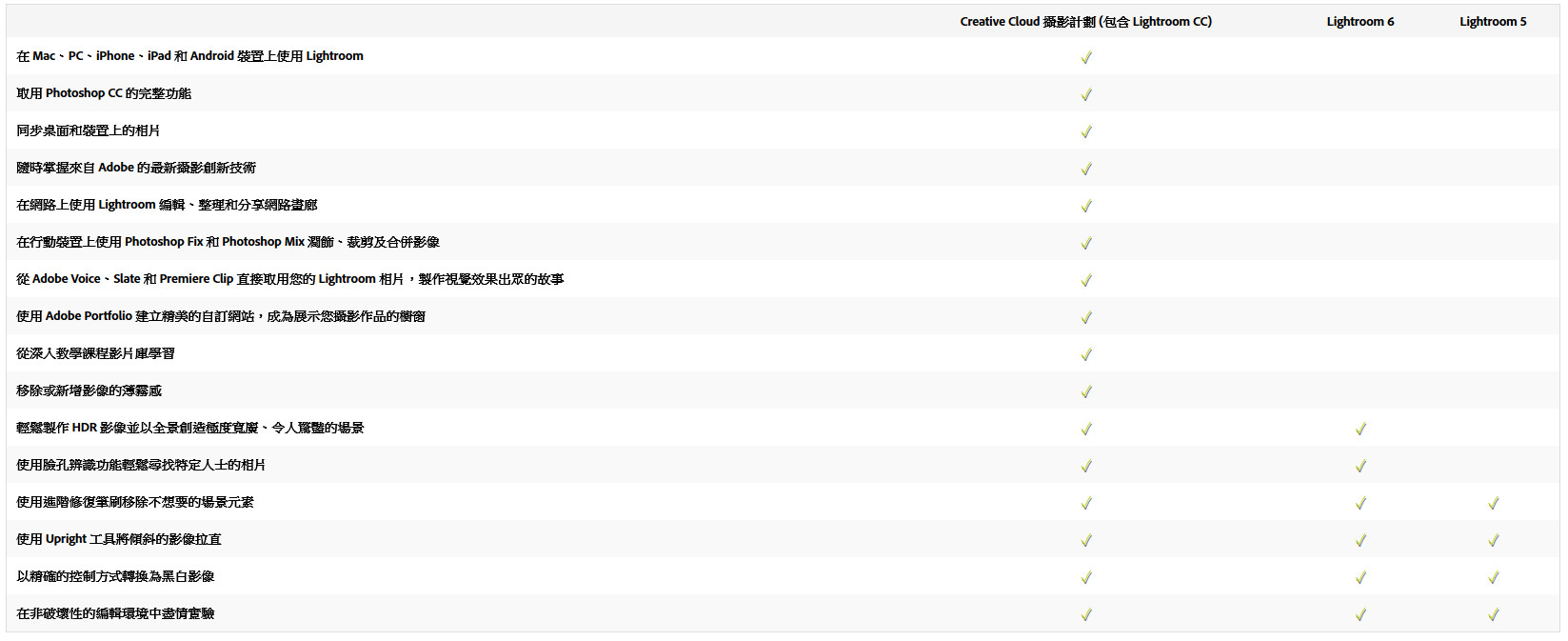1568x641 pixels.
Task: Click the Creative Cloud checkmark in the HDR row
Action: [1086, 429]
